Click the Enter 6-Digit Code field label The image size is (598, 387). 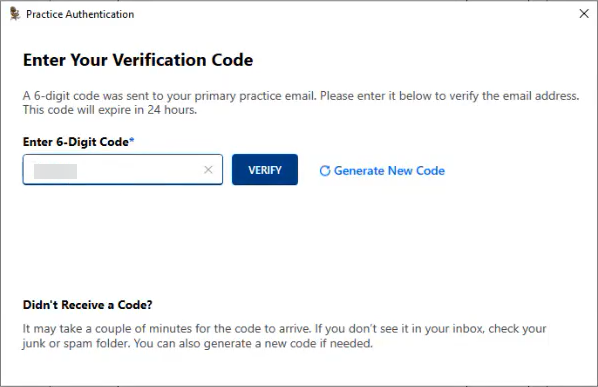click(76, 142)
